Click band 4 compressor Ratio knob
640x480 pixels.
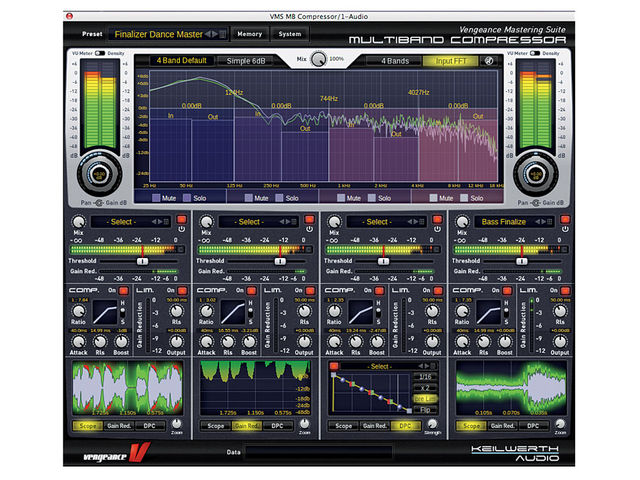pyautogui.click(x=462, y=311)
